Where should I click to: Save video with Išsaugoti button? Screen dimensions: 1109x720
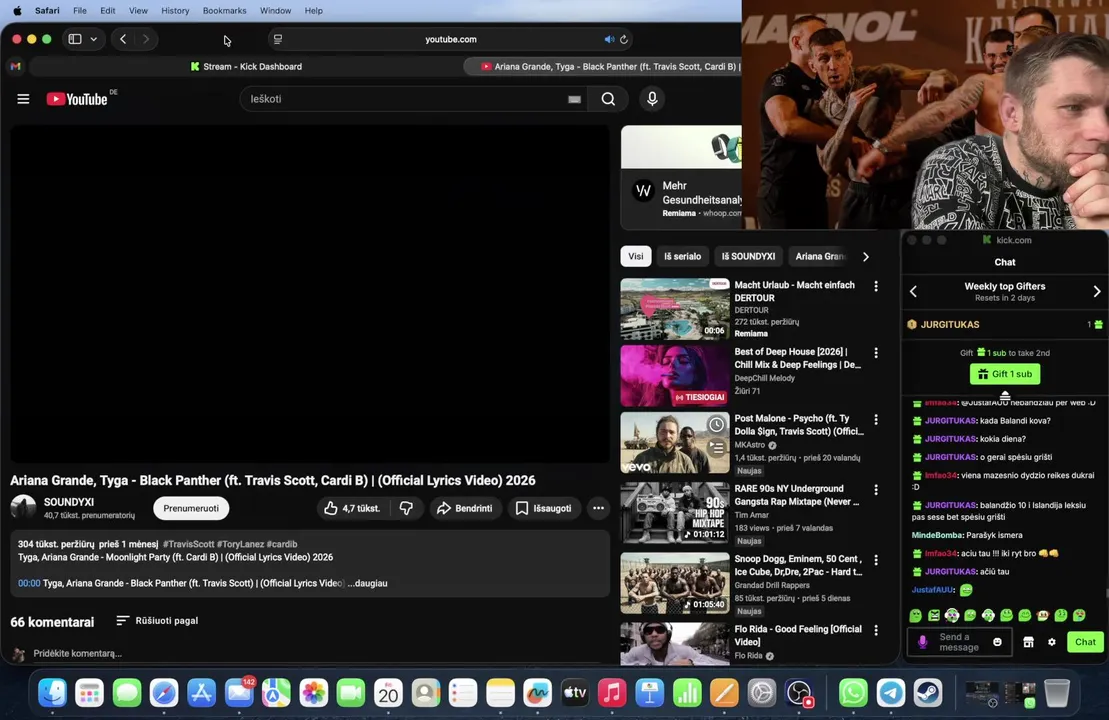(x=543, y=508)
